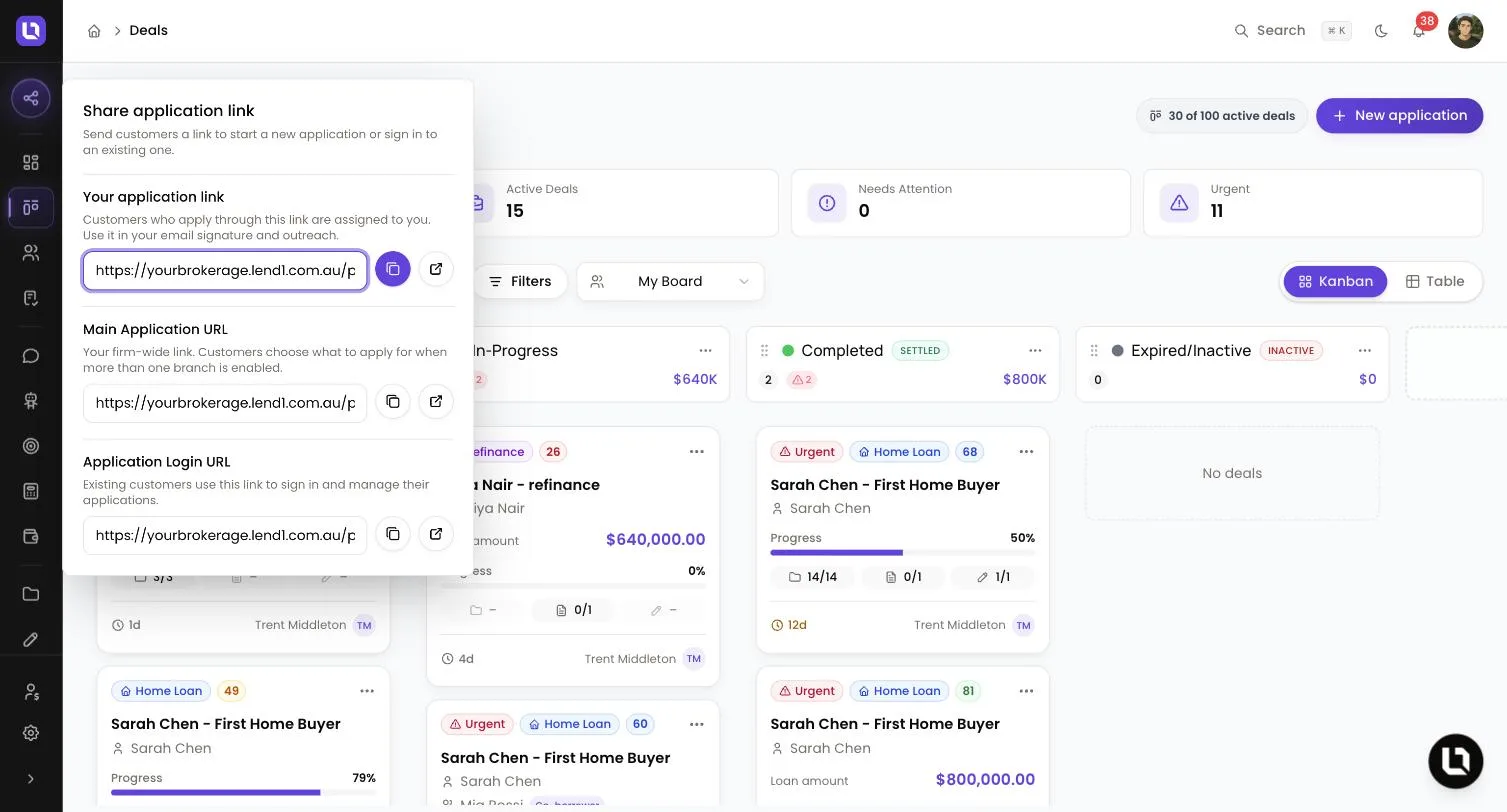Screen dimensions: 1507x812
Task: Open the Application Login URL externally
Action: [x=436, y=534]
